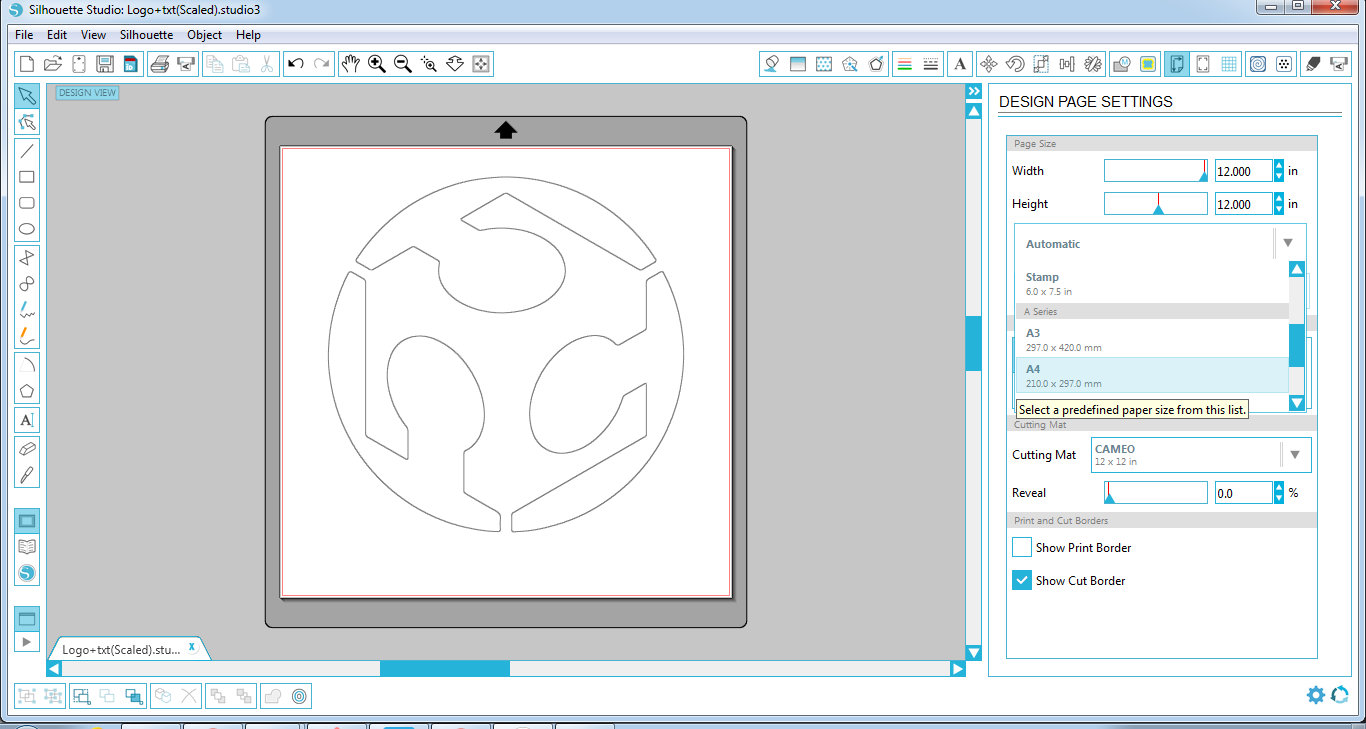The image size is (1366, 729).
Task: Open the Silhouette menu
Action: click(146, 35)
